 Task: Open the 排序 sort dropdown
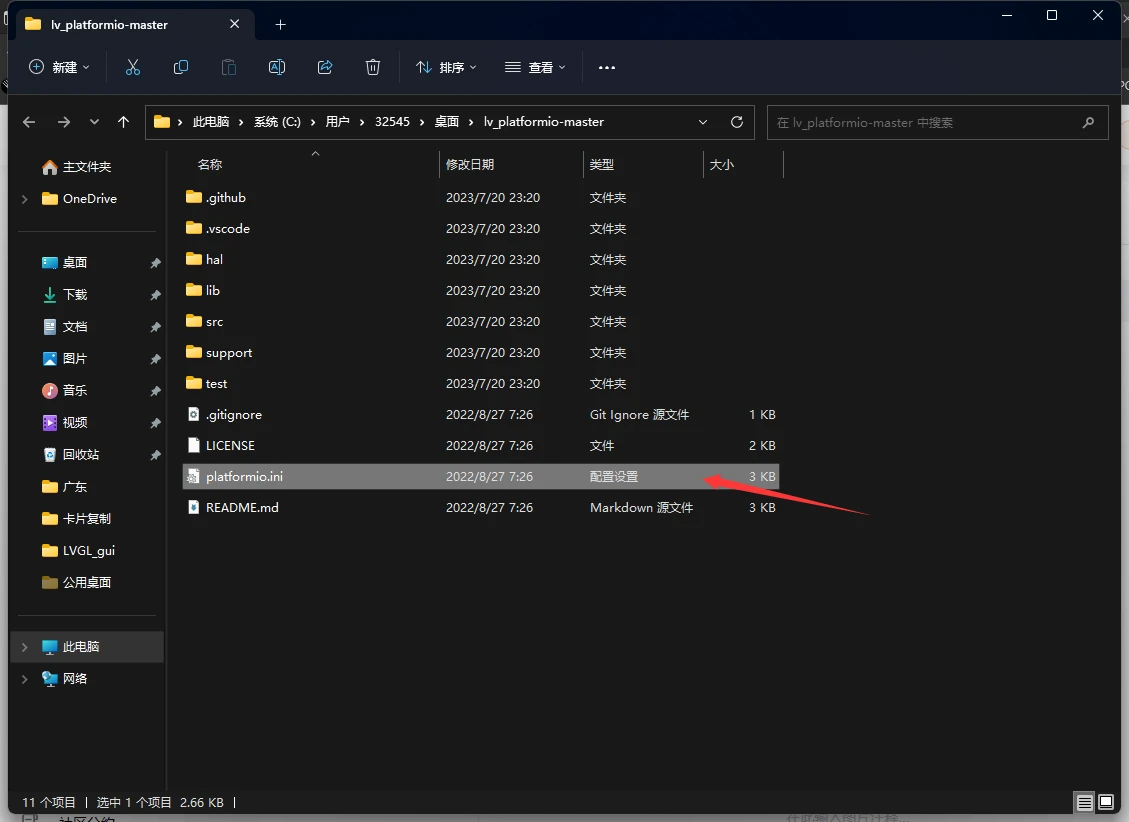click(x=446, y=67)
